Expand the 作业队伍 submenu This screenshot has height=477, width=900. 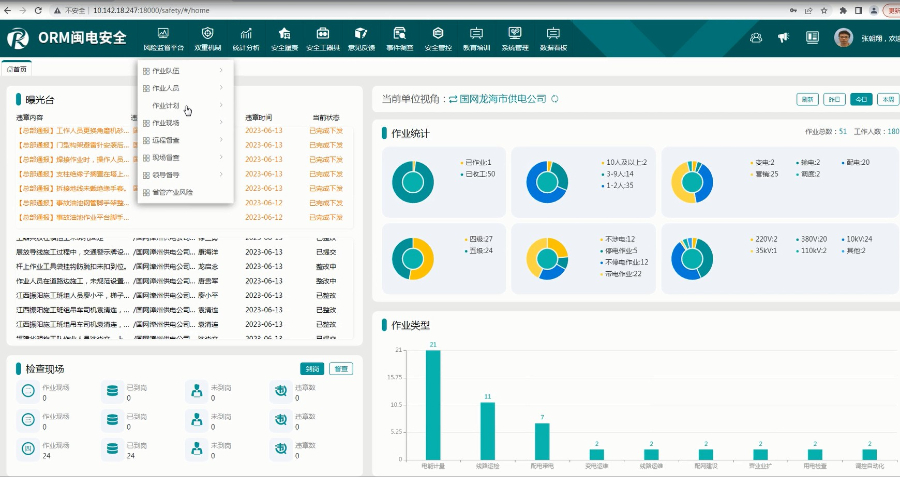point(220,71)
